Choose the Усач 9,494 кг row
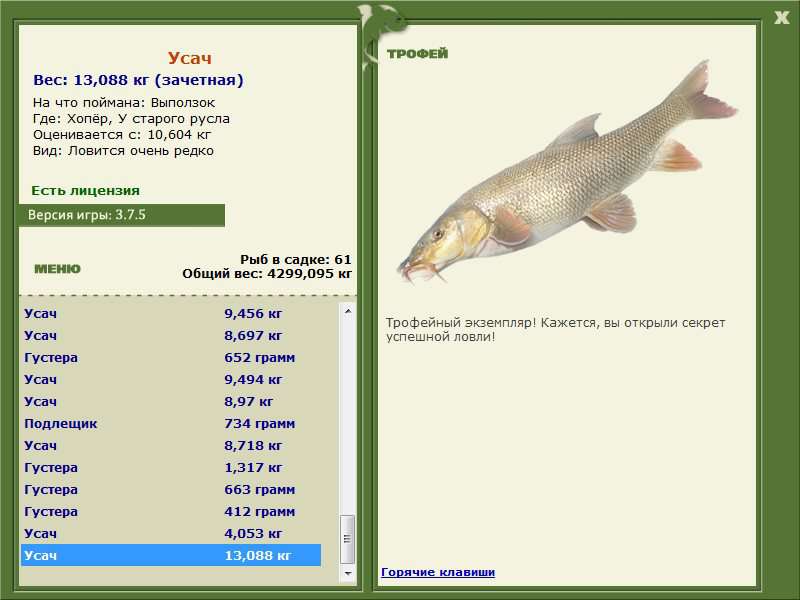The image size is (800, 600). click(x=170, y=379)
